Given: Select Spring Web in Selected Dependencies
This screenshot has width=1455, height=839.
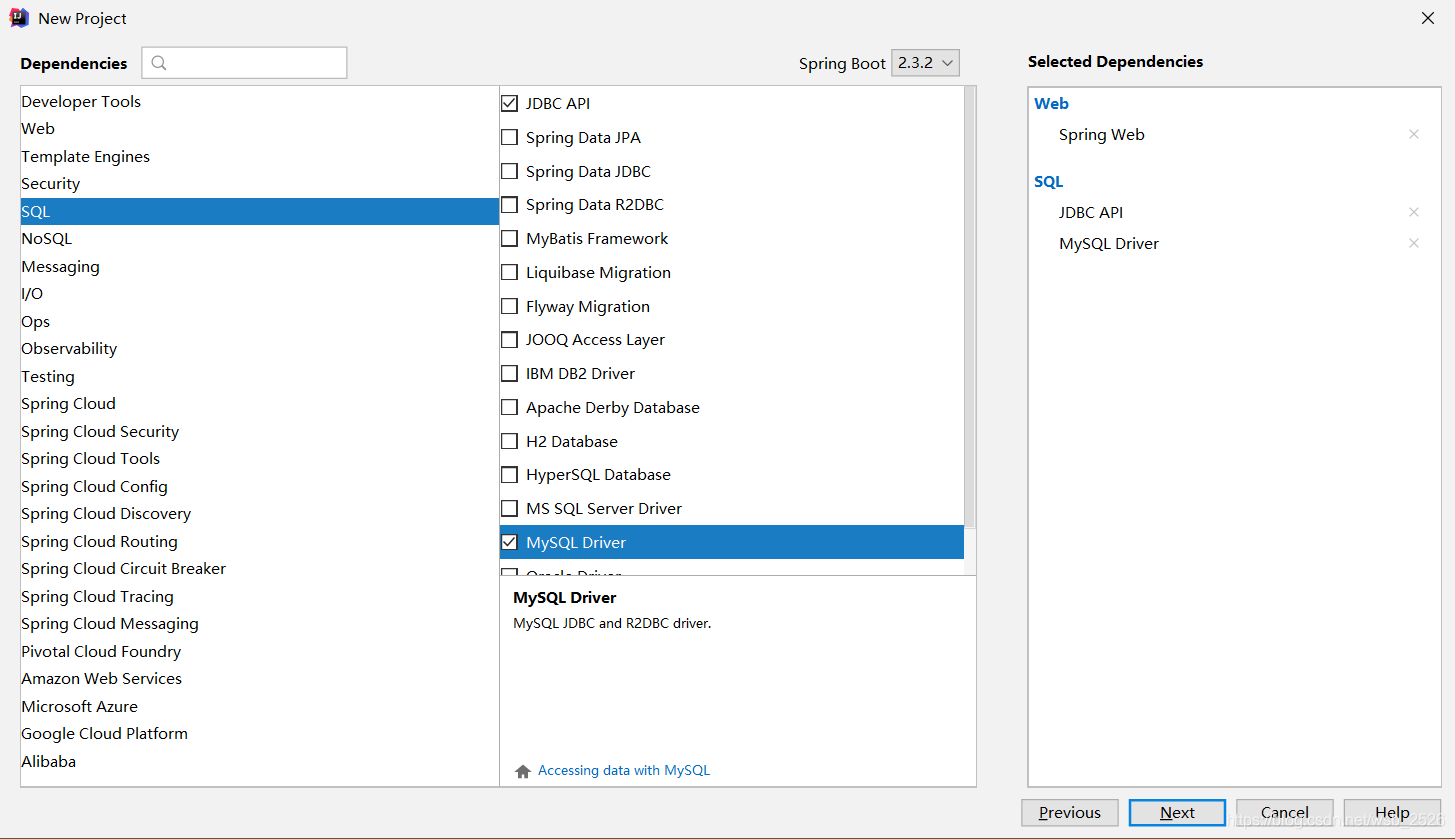Looking at the screenshot, I should pos(1102,134).
